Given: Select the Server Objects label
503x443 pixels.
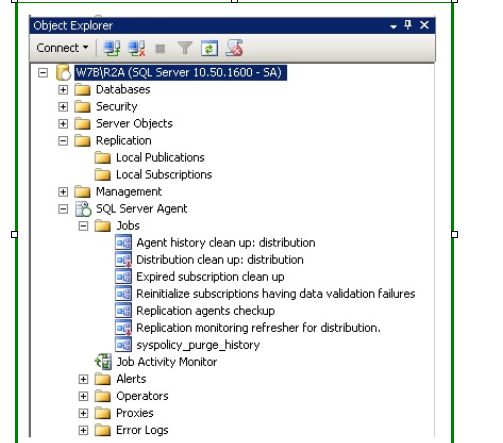Looking at the screenshot, I should point(134,124).
